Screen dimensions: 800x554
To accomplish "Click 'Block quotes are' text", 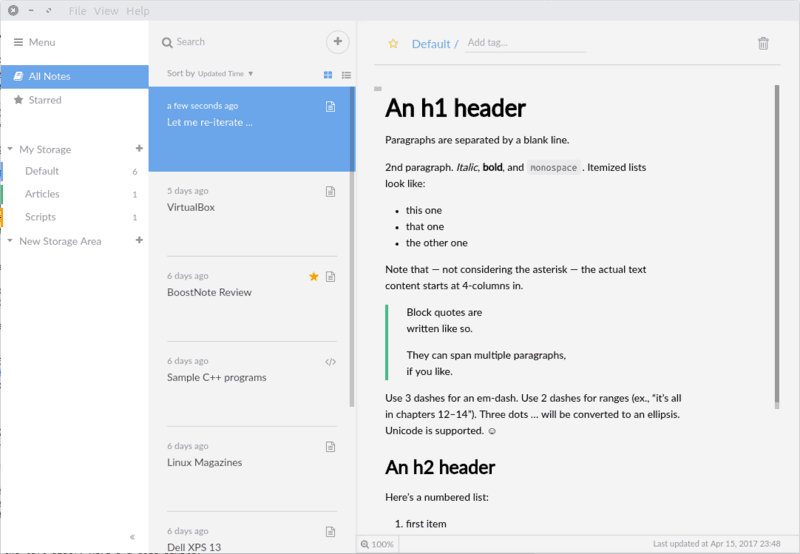I will [444, 312].
